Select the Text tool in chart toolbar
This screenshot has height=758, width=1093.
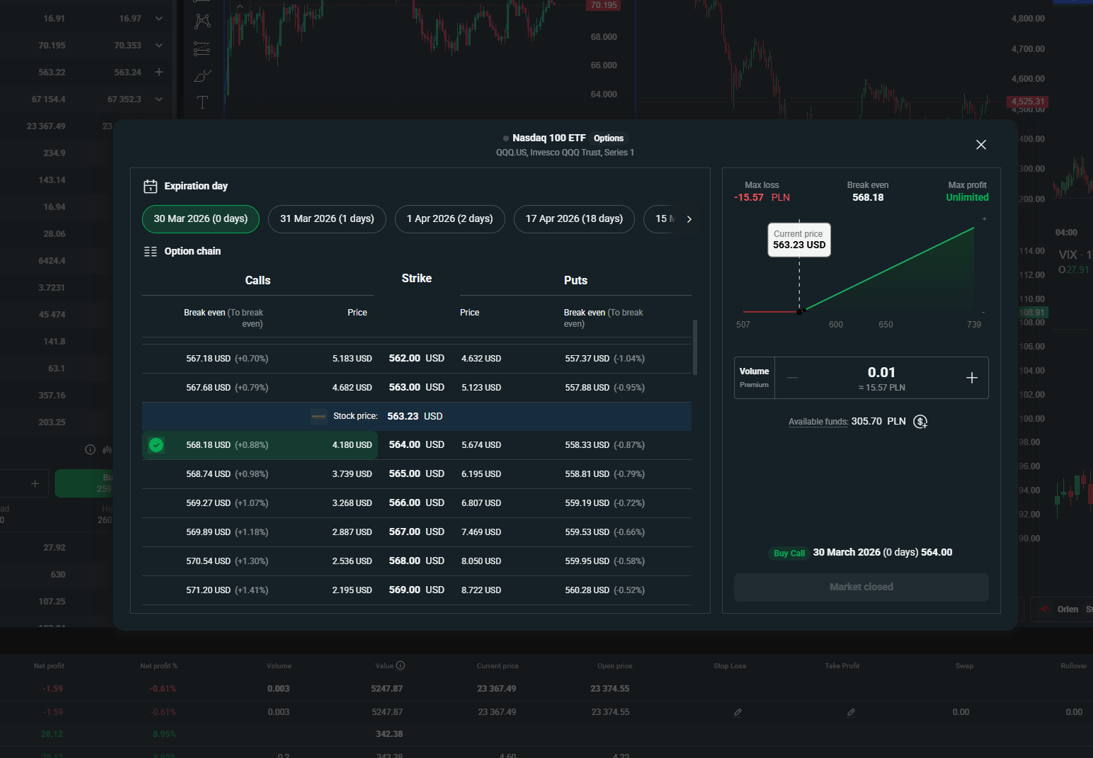tap(202, 102)
